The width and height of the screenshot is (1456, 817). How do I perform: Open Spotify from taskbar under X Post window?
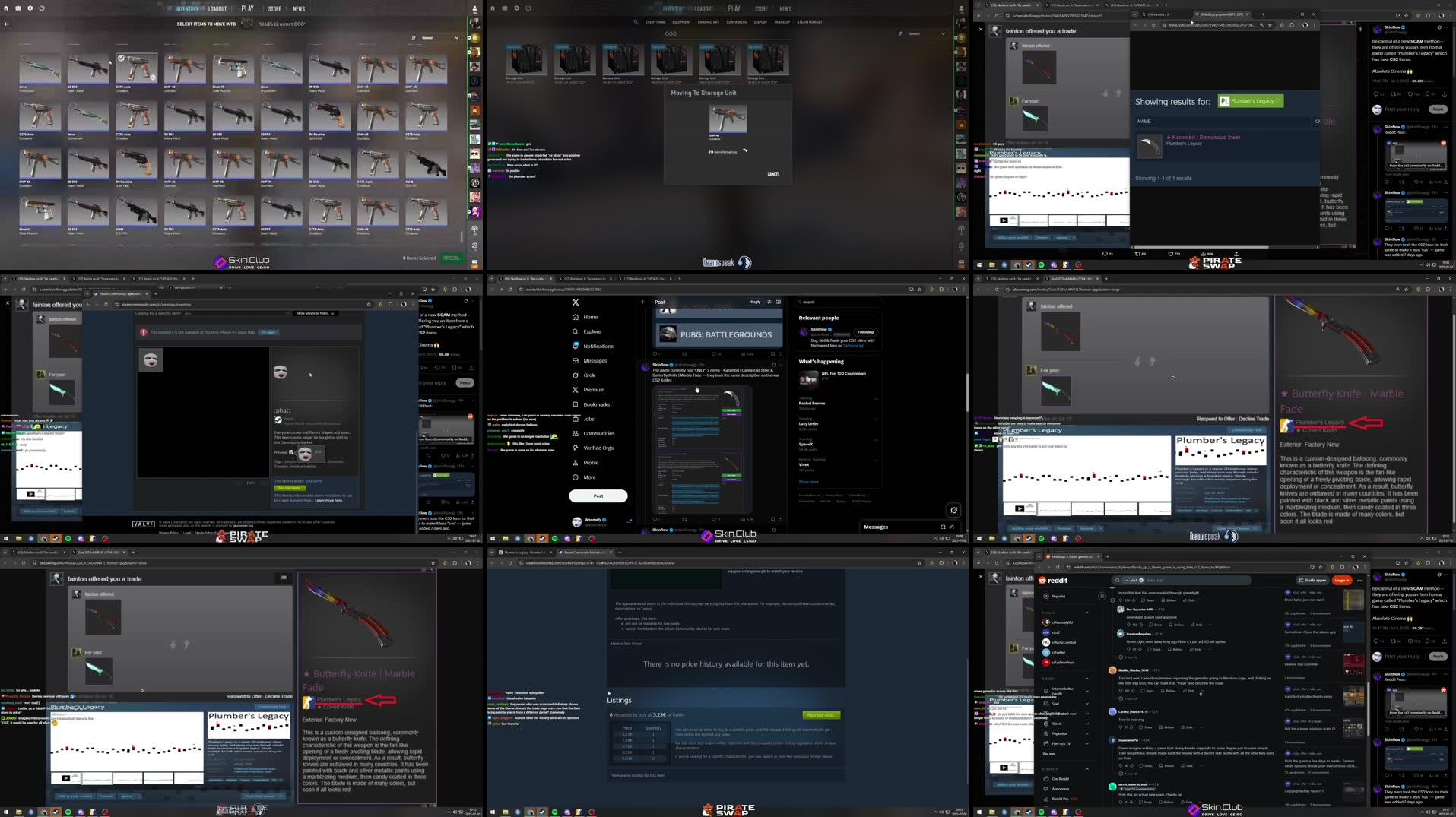554,538
